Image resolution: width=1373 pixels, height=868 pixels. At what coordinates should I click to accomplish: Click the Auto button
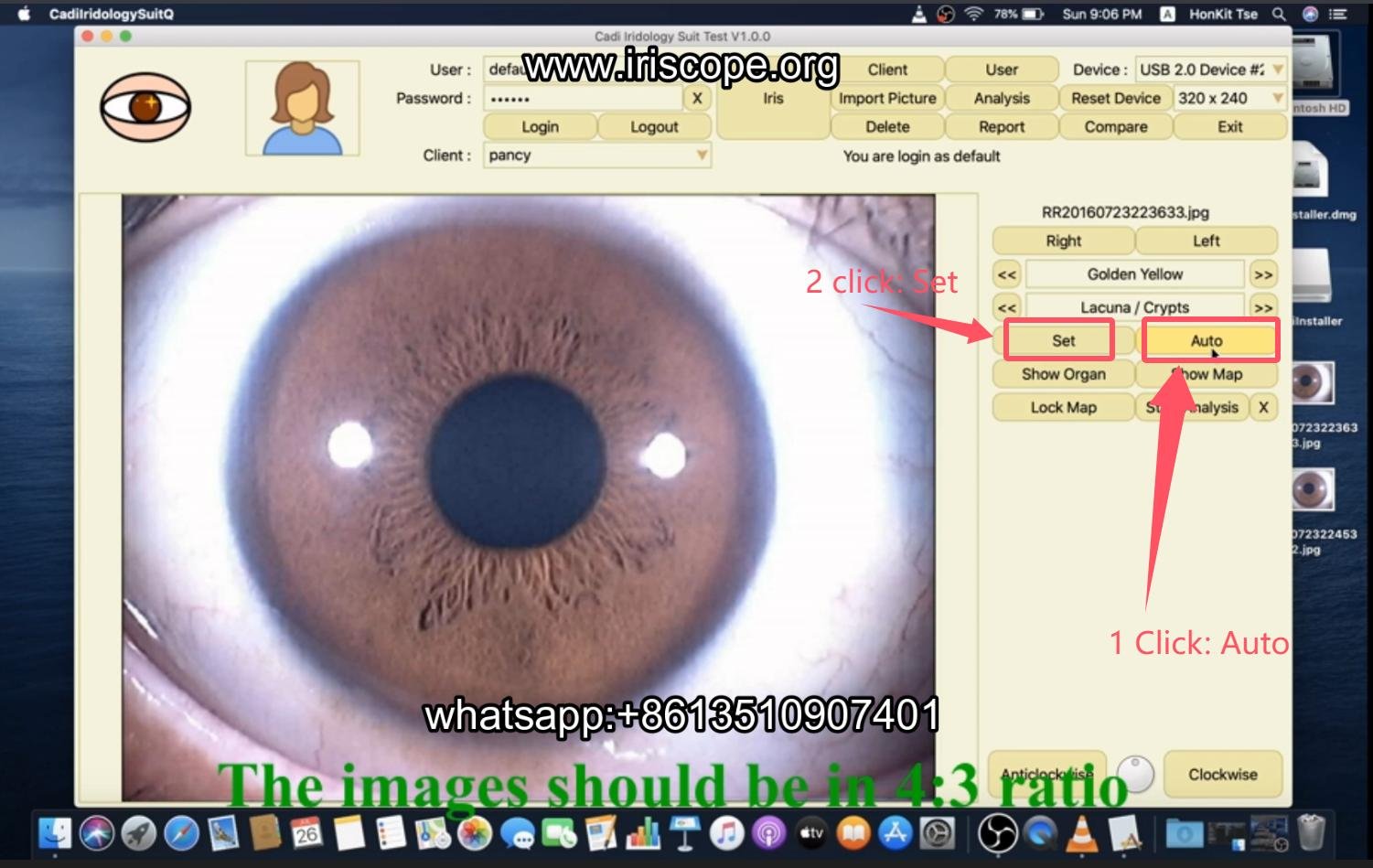(x=1206, y=341)
